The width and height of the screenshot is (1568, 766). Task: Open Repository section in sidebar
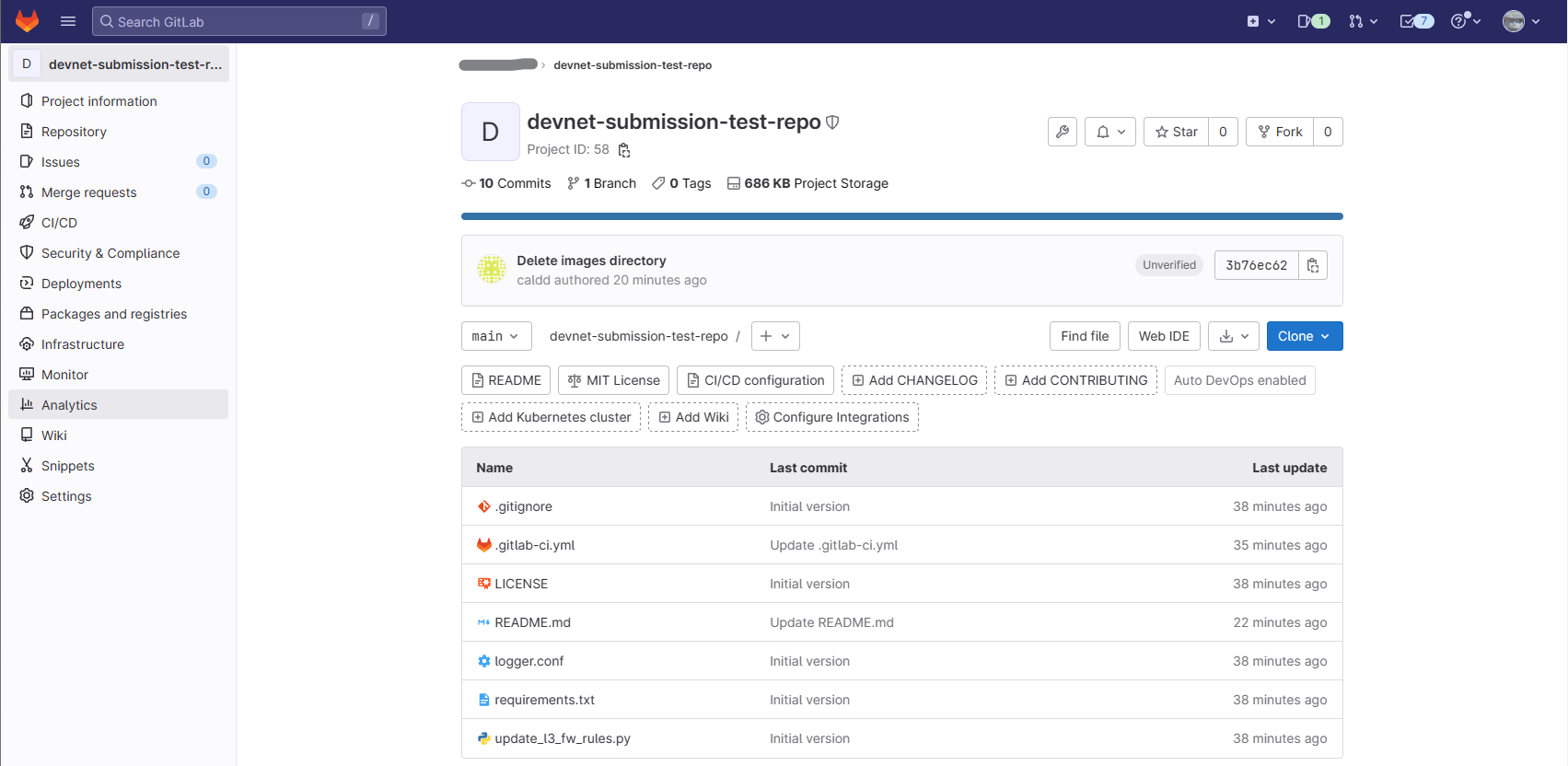[119, 132]
